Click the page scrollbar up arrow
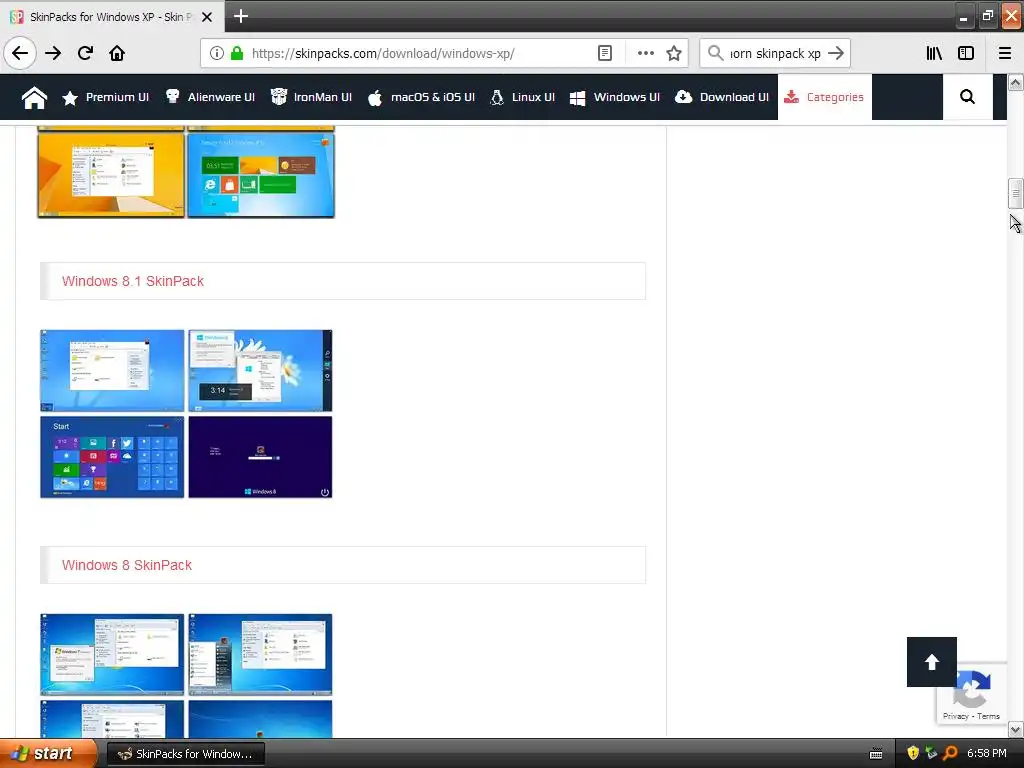This screenshot has width=1024, height=768. (1015, 82)
